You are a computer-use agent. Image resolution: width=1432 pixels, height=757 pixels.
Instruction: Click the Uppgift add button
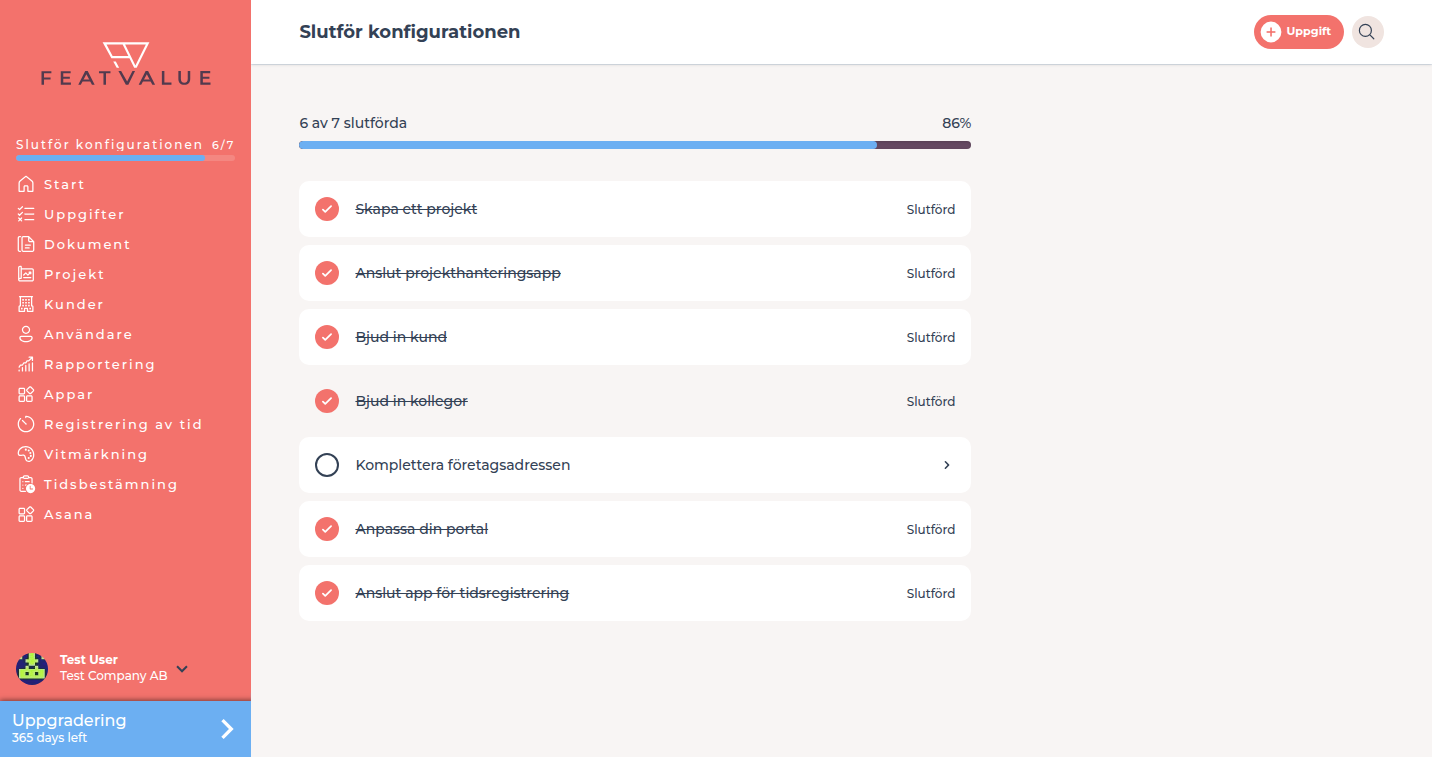[1298, 32]
